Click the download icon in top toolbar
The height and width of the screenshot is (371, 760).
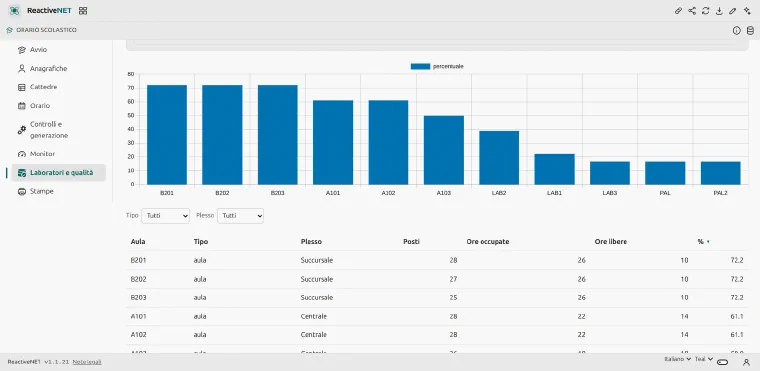click(719, 11)
